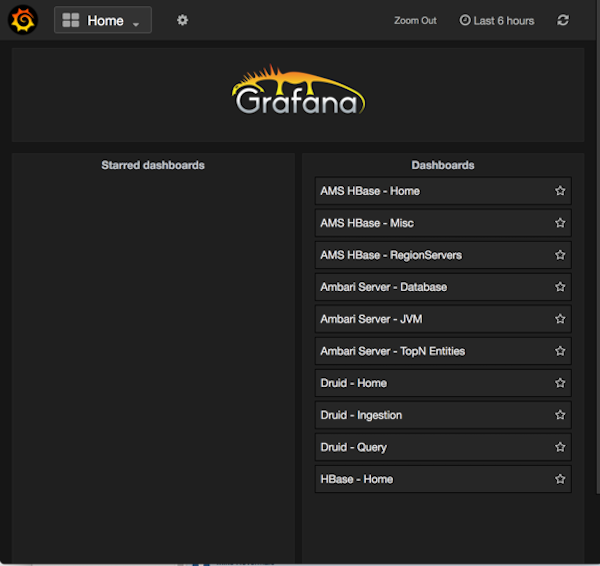Click the Zoom Out button
The height and width of the screenshot is (566, 600).
tap(415, 21)
